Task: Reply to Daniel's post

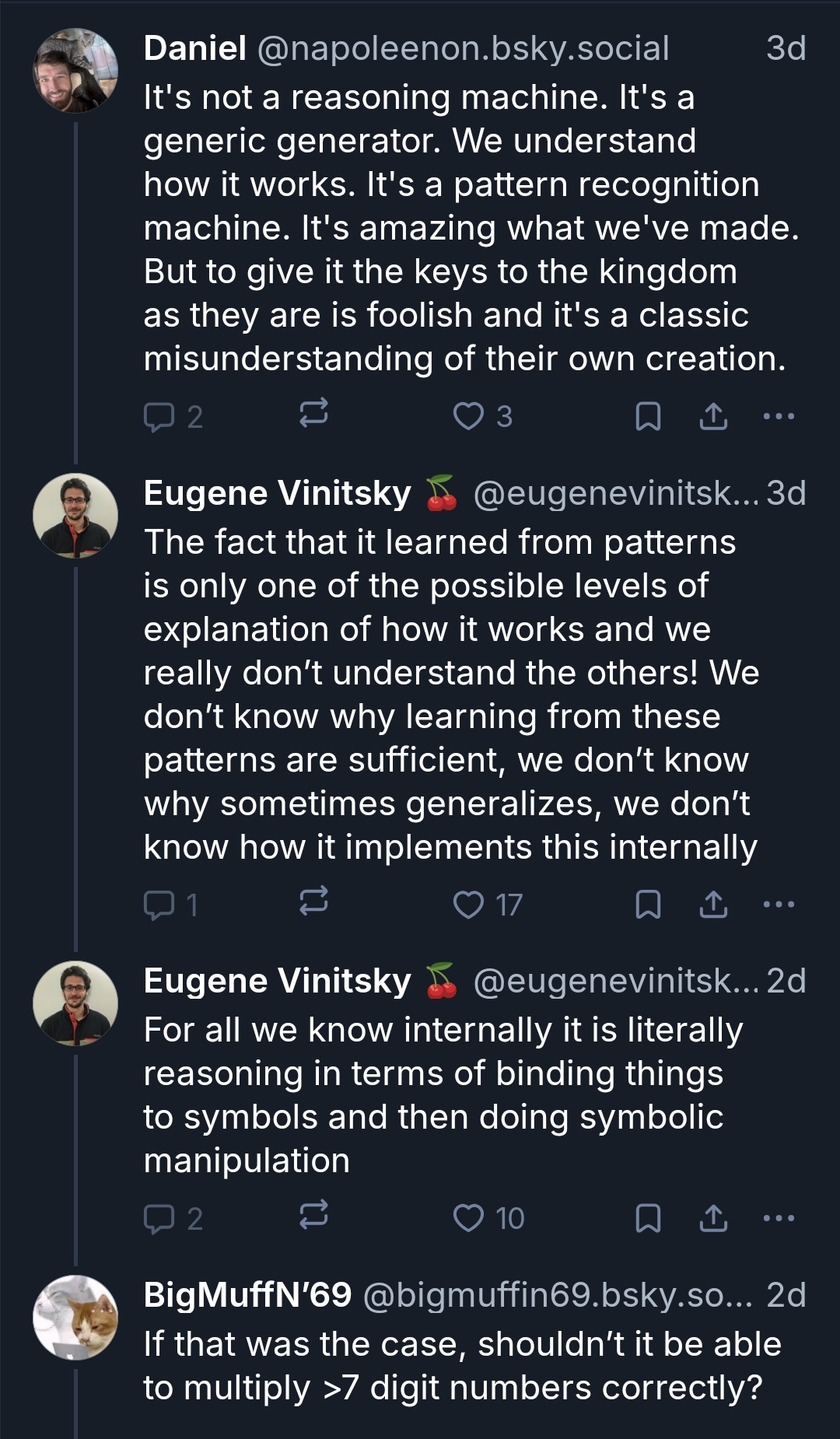Action: [159, 417]
